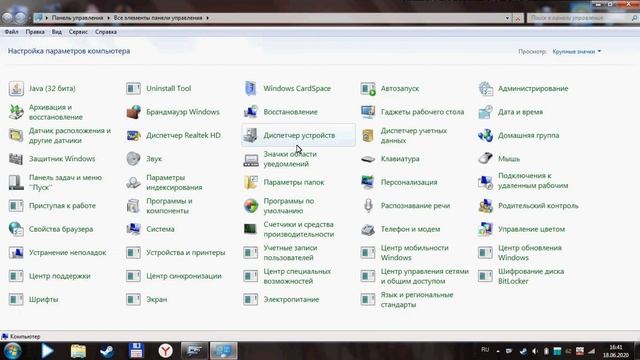
Task: Open the Свойства браузера globe icon
Action: [16, 229]
